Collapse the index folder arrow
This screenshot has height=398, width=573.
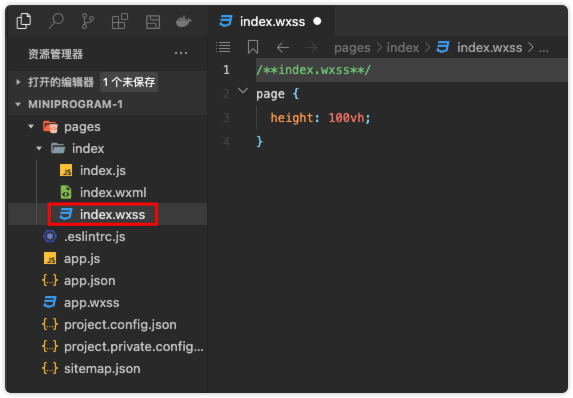tap(39, 148)
